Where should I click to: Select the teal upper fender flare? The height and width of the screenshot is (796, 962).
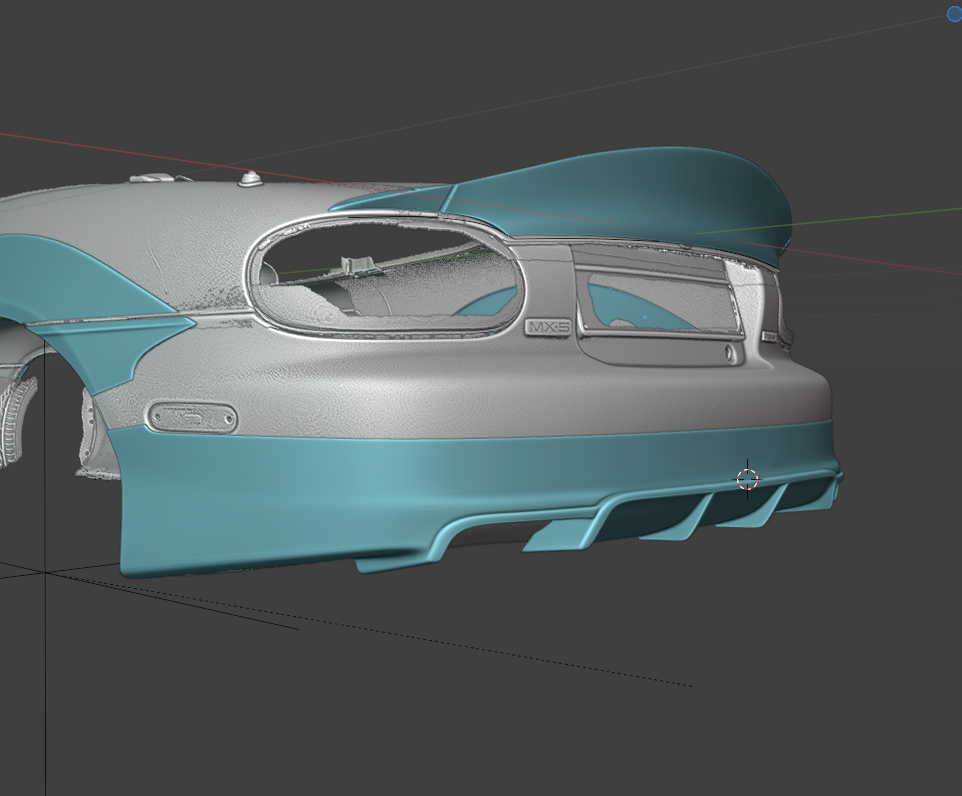coord(70,280)
